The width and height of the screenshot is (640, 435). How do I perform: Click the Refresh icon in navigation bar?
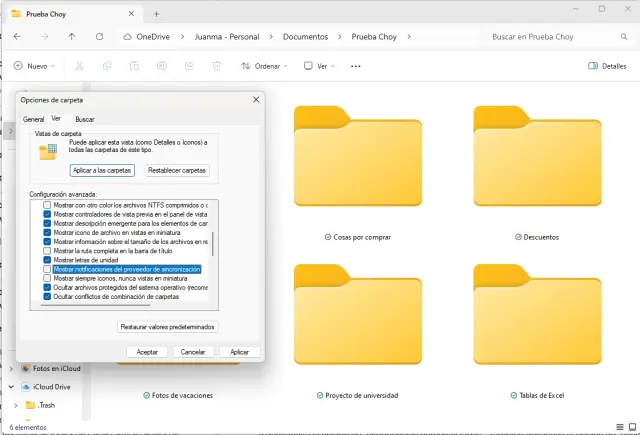(98, 36)
